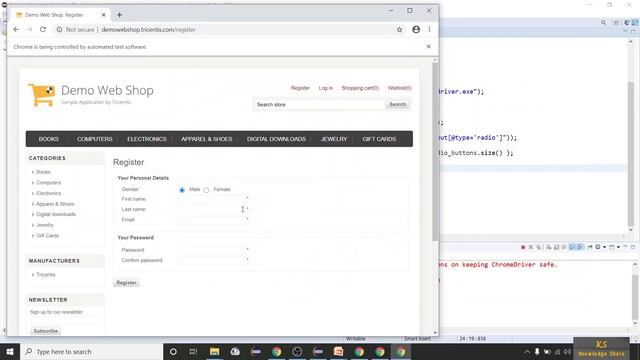
Task: Focus the Password field
Action: (x=211, y=250)
